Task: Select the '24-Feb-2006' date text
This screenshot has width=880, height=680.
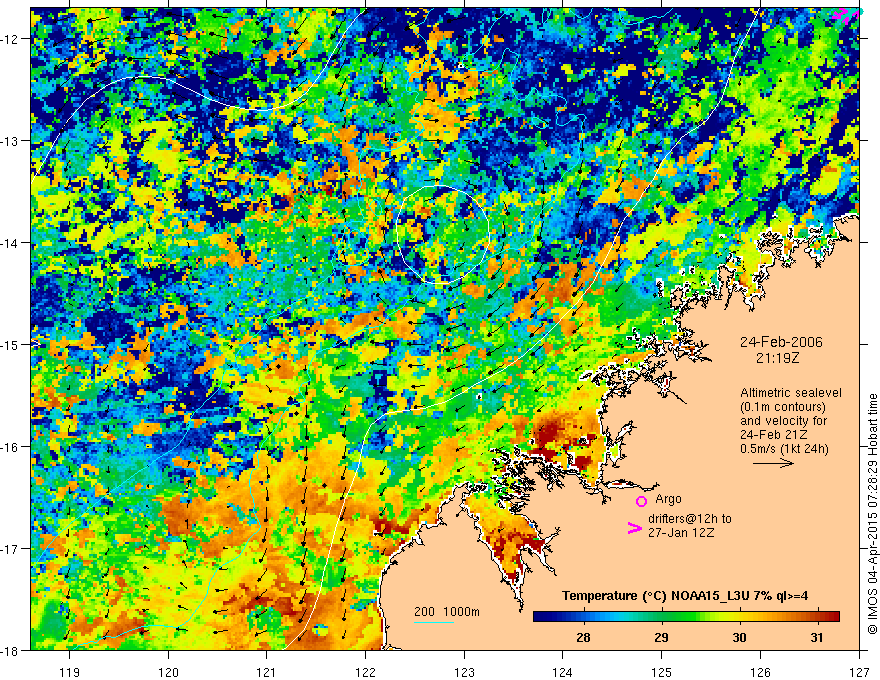Action: point(781,342)
